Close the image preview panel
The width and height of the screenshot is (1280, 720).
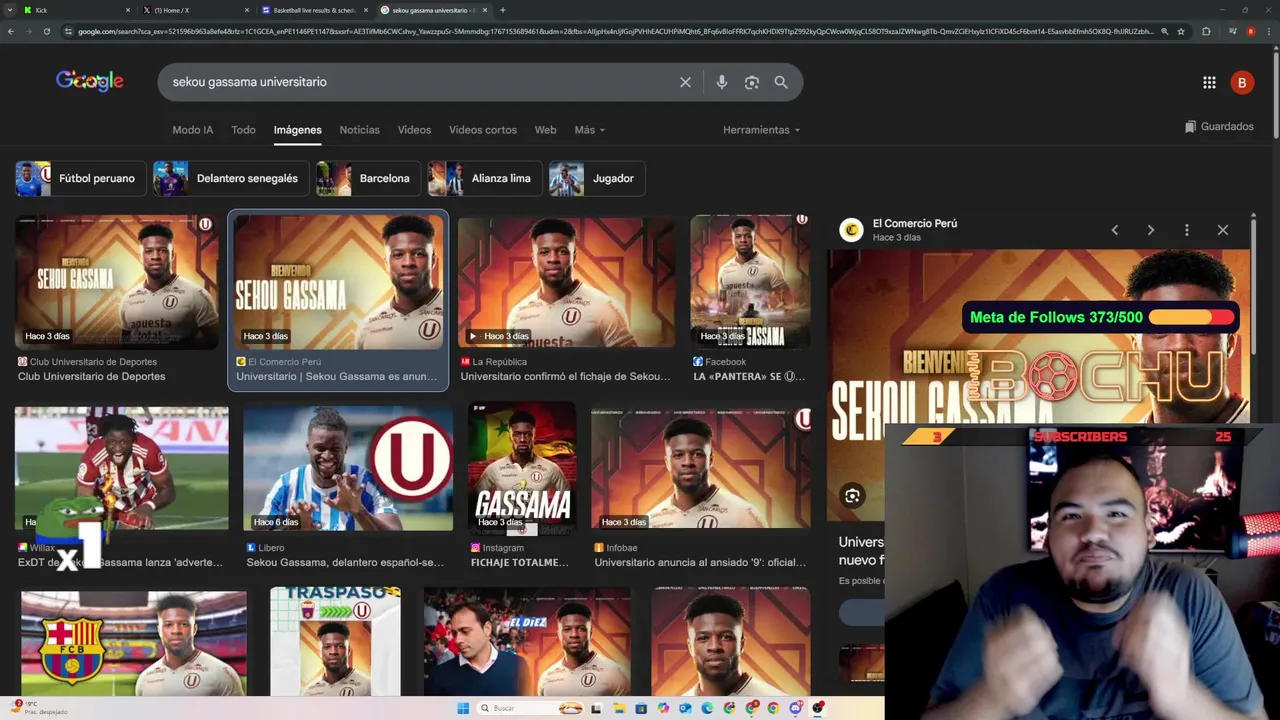tap(1223, 230)
